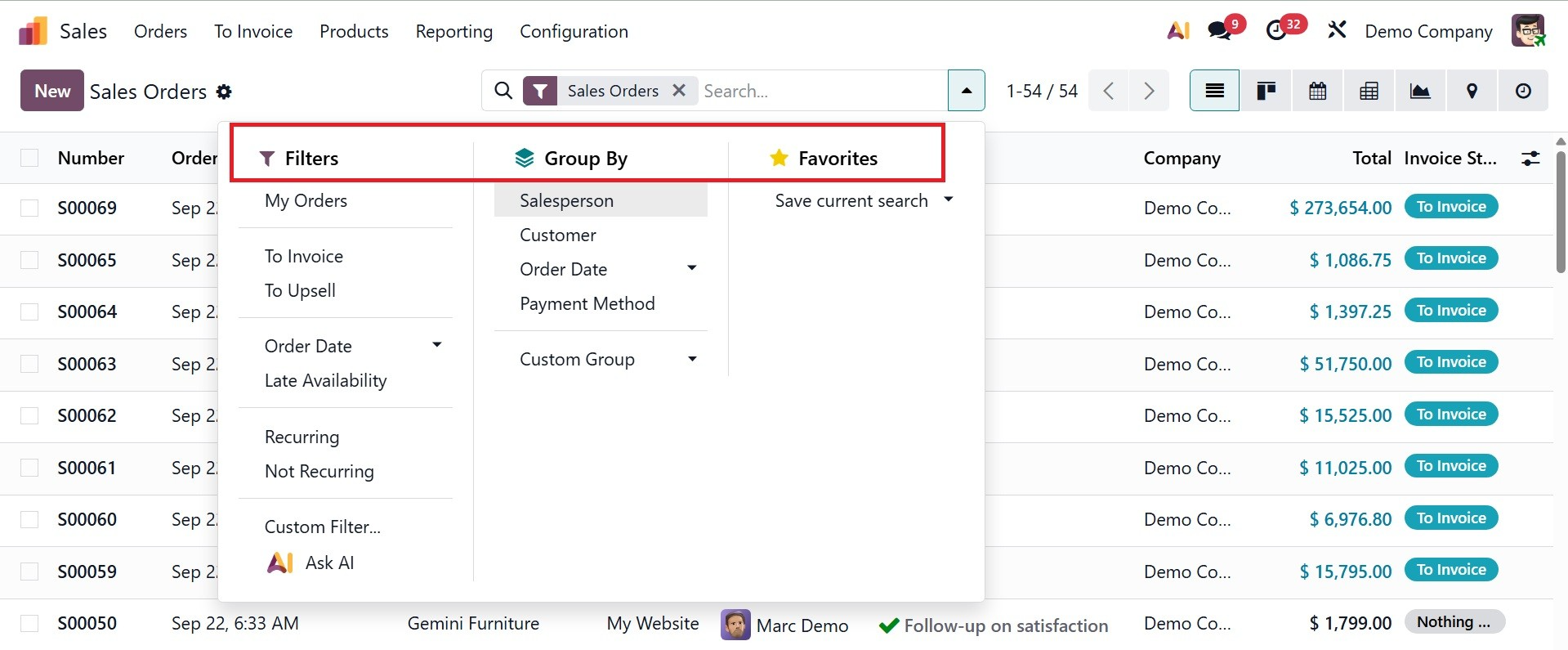Click the Sales app logo icon
The height and width of the screenshot is (650, 1568).
33,31
